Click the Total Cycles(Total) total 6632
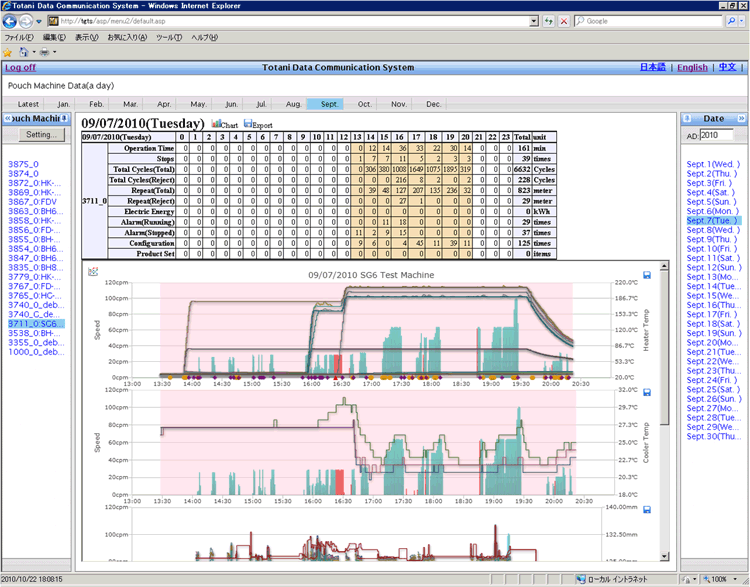 pyautogui.click(x=522, y=169)
